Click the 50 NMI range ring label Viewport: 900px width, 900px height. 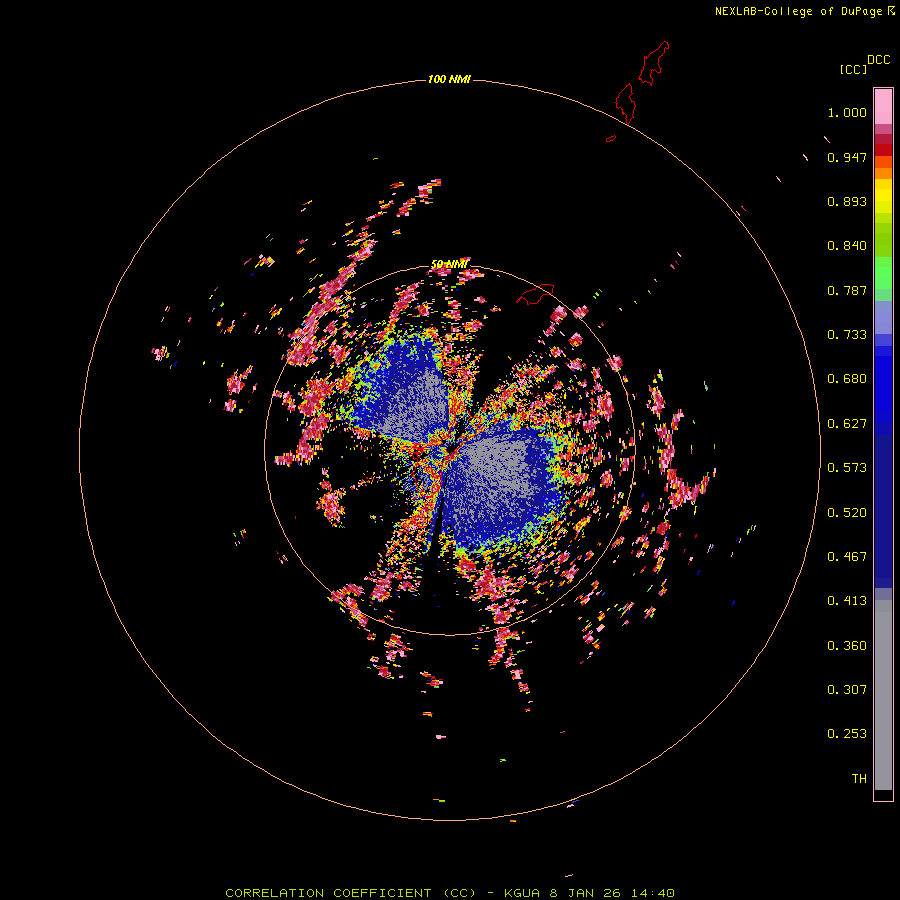(x=449, y=264)
